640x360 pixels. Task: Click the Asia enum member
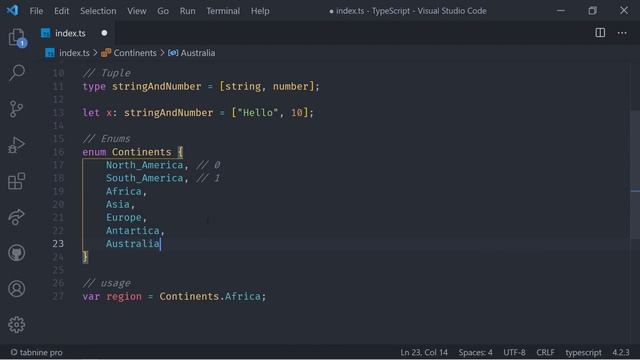pos(118,204)
